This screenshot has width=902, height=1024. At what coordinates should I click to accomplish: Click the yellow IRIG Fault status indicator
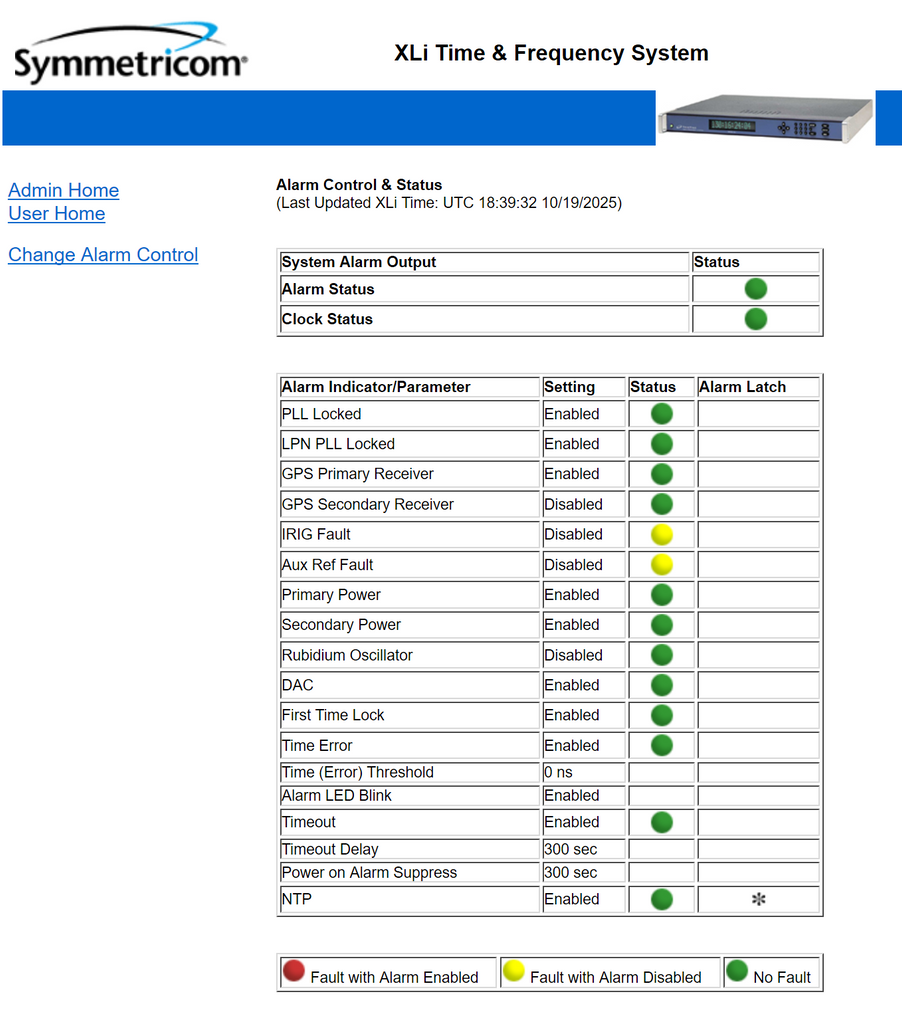pos(661,534)
